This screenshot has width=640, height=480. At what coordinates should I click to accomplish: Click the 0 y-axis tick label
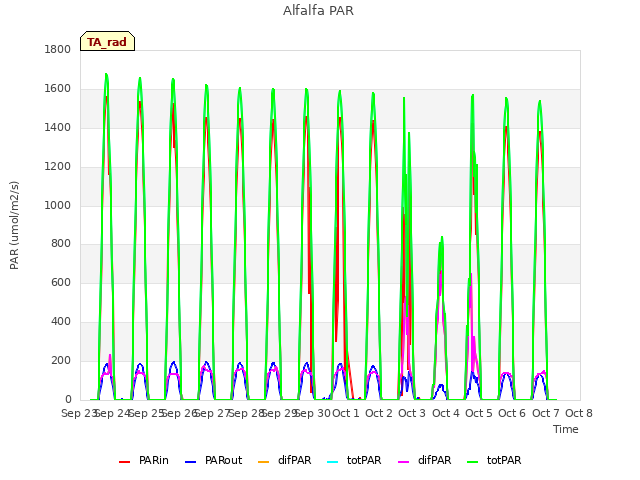pos(68,400)
